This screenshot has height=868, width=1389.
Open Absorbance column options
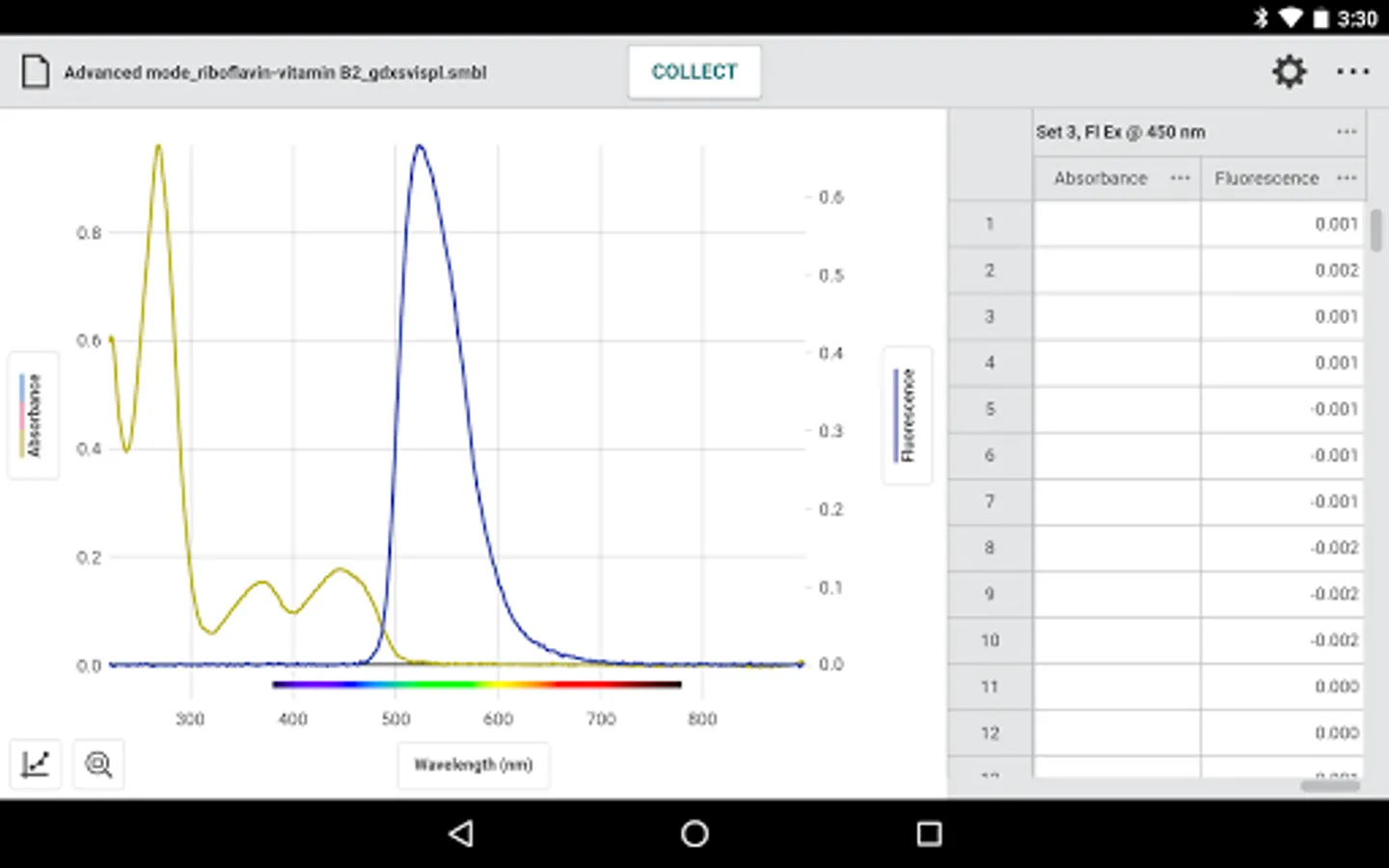1180,178
